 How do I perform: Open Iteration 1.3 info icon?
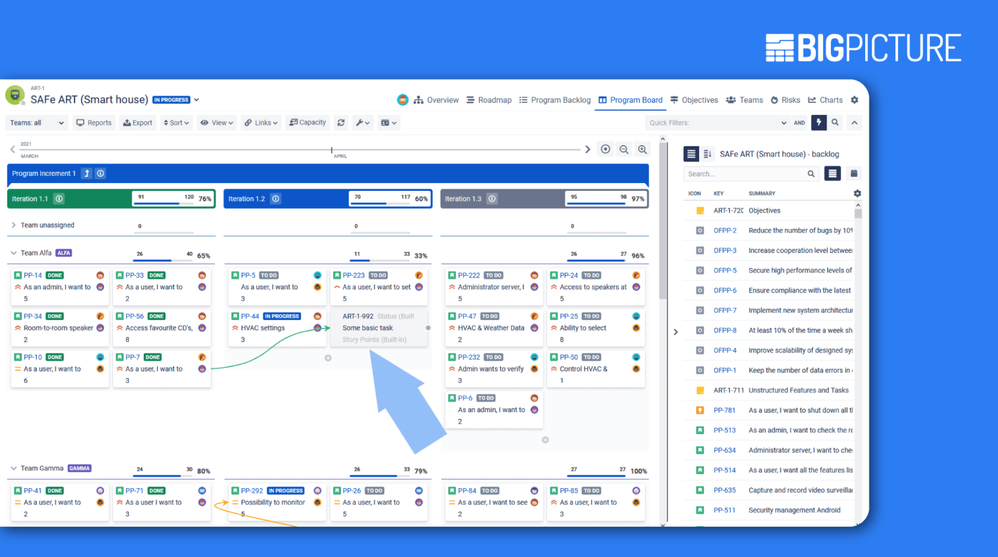492,199
